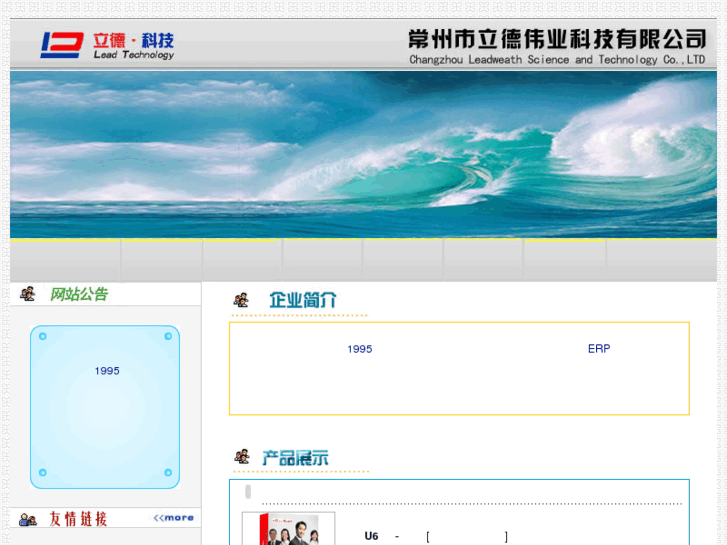Screen dimensions: 727x545
Task: Select the 友情链接 heading text
Action: [78, 519]
